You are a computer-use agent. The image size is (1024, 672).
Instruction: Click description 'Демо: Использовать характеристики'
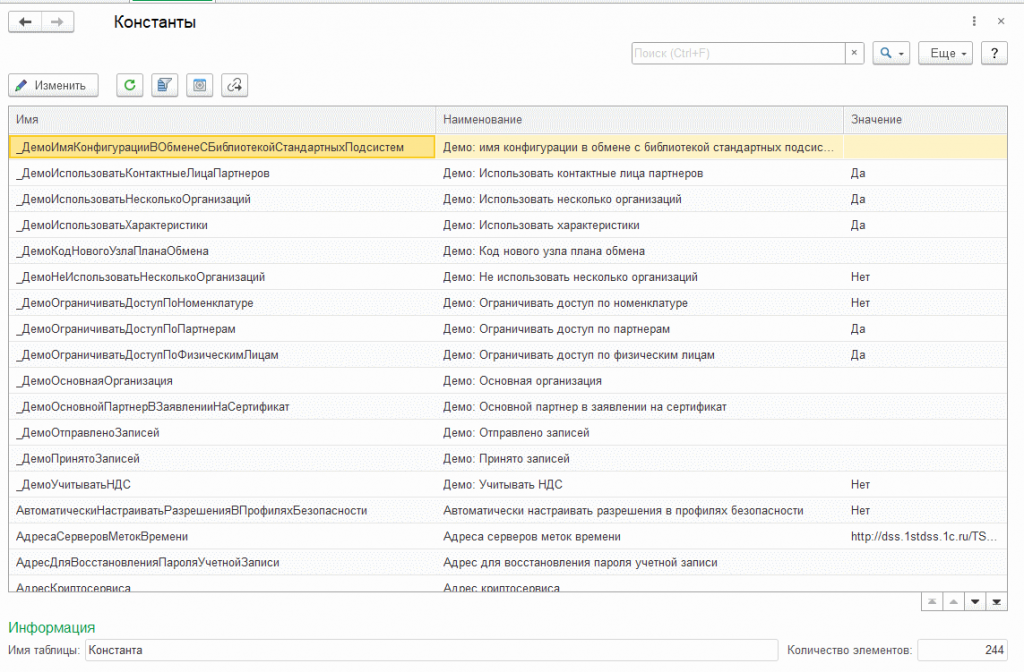click(541, 225)
